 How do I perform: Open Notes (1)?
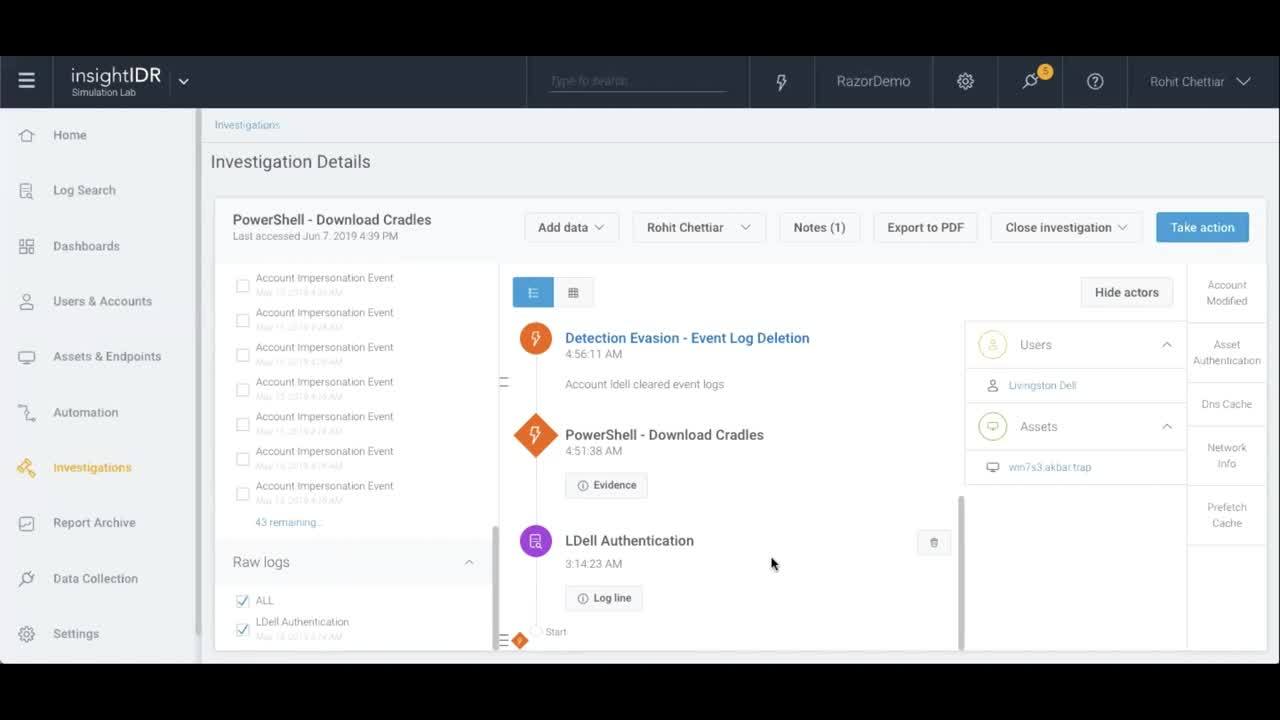point(819,227)
